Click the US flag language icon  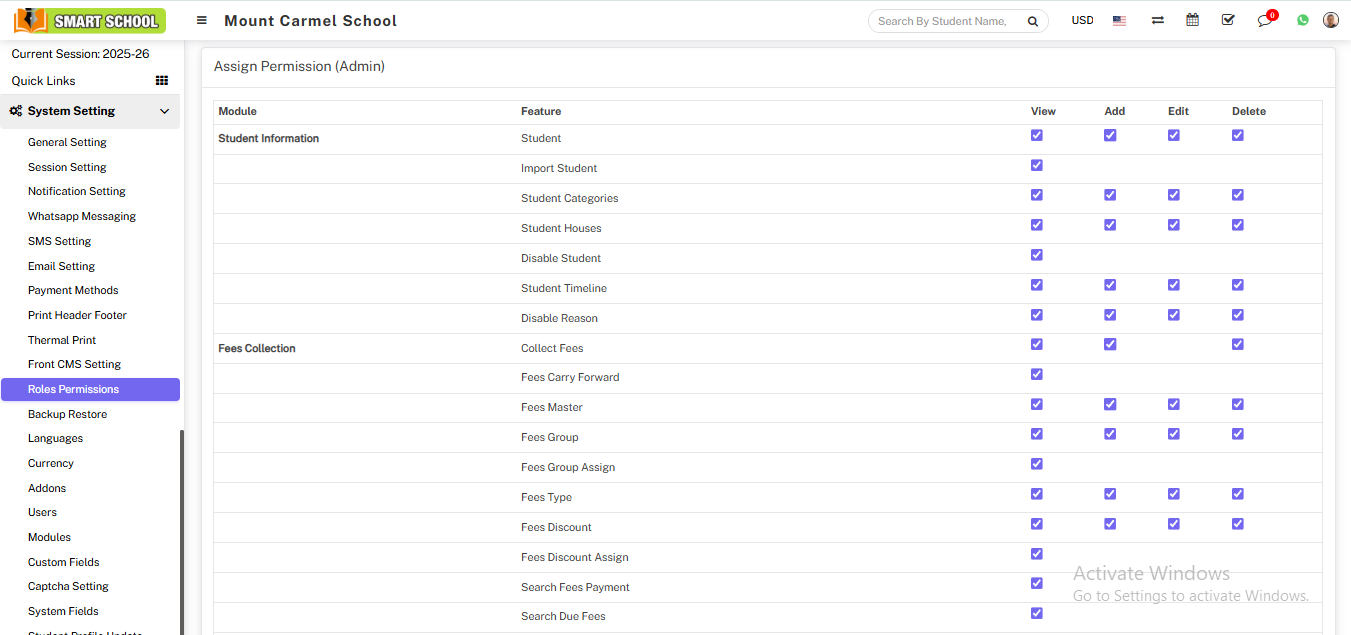point(1119,20)
